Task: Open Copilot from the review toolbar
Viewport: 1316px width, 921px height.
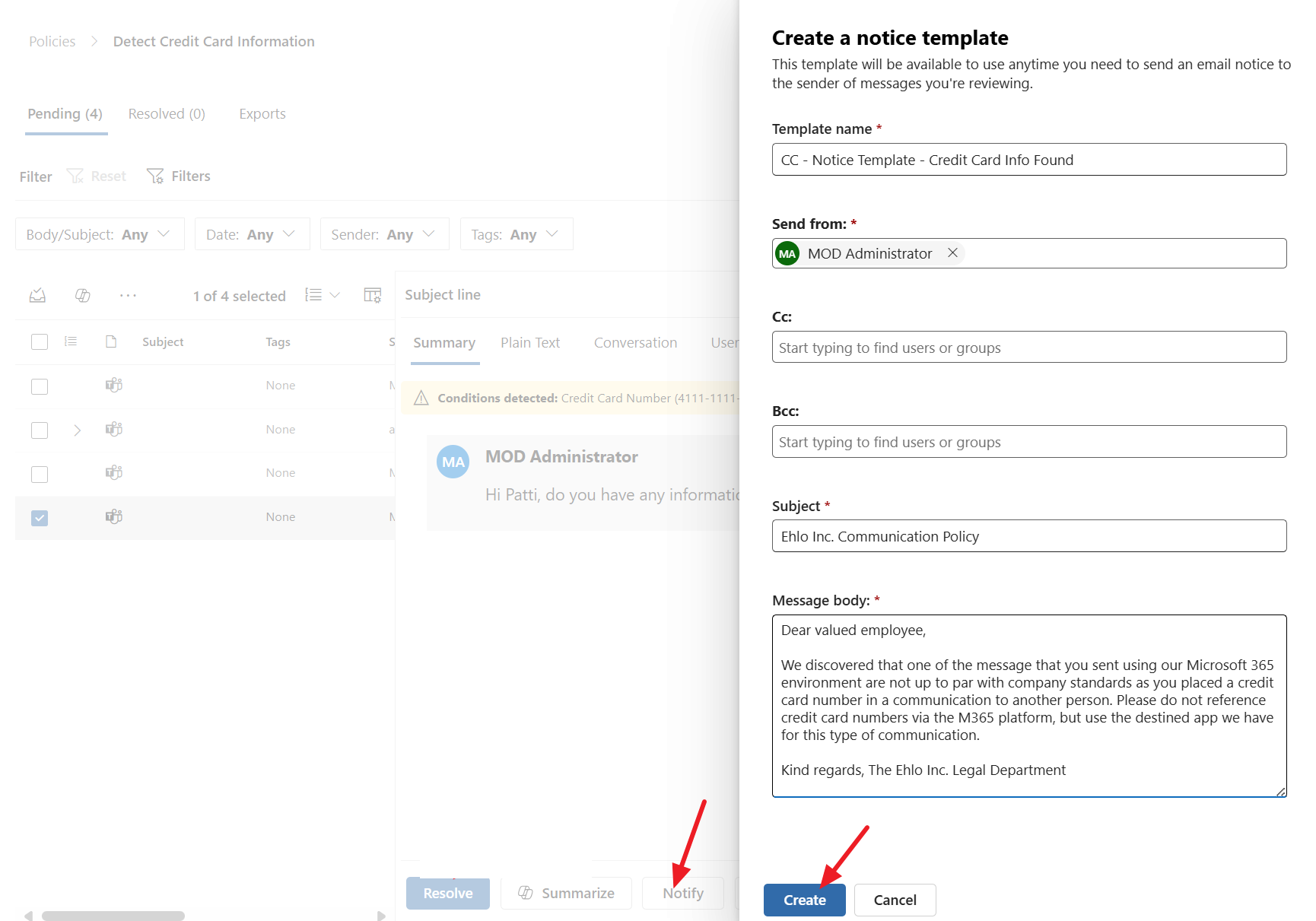Action: 82,295
